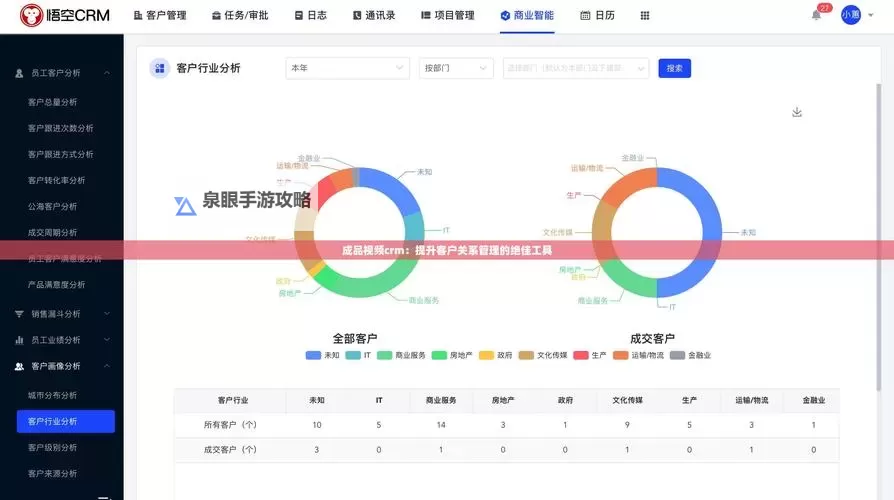Click the 员工客户分析 person icon
Image resolution: width=894 pixels, height=500 pixels.
pyautogui.click(x=19, y=73)
